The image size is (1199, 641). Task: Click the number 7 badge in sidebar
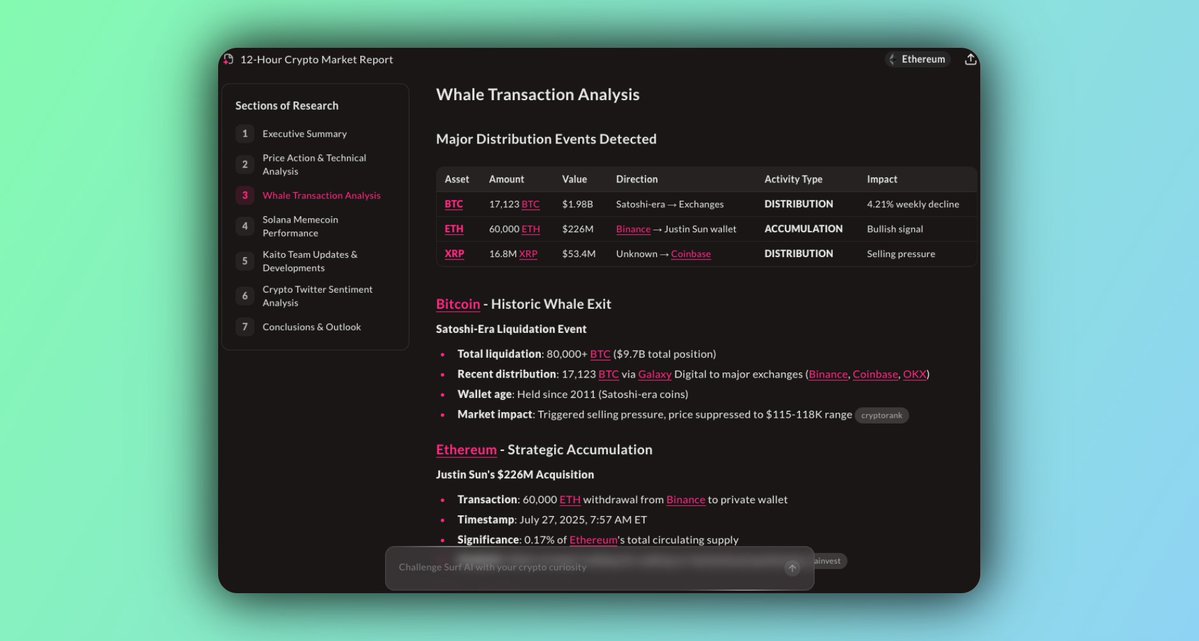point(245,327)
